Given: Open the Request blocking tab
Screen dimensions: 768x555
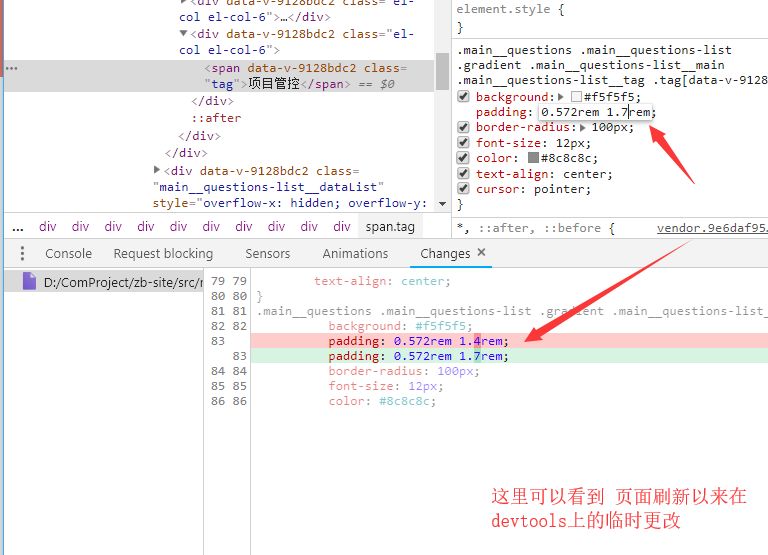Looking at the screenshot, I should point(163,254).
